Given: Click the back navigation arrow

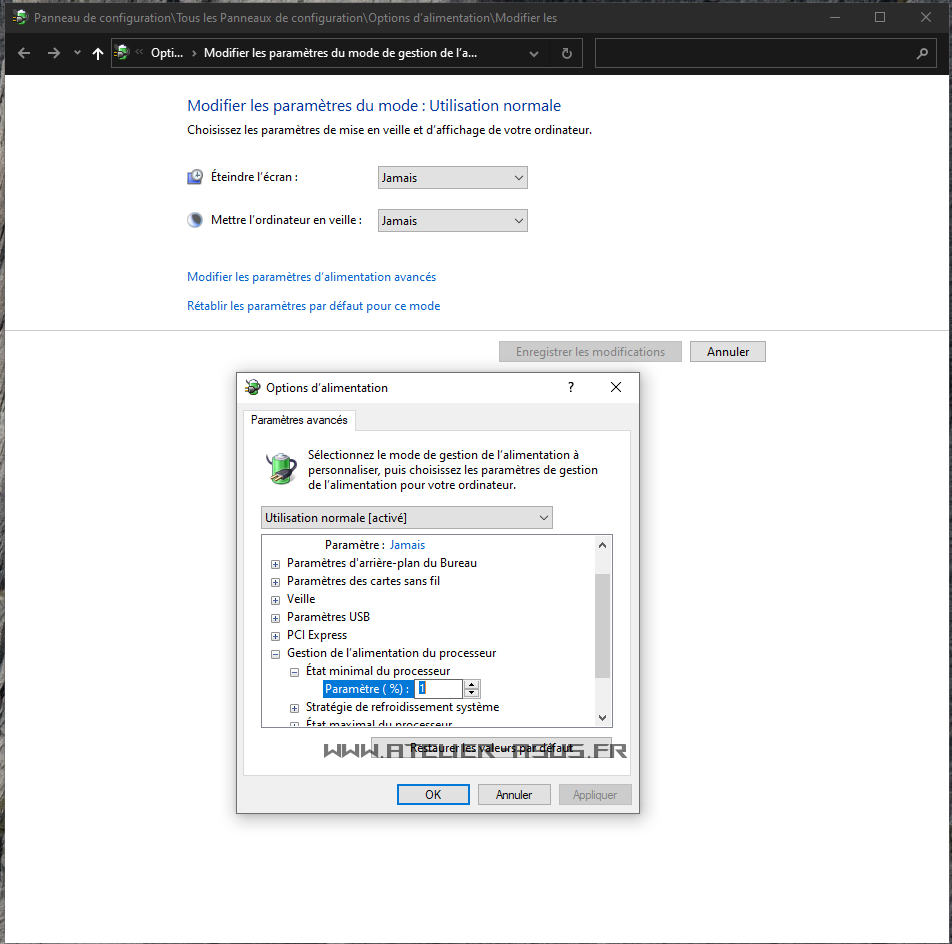Looking at the screenshot, I should pos(24,53).
